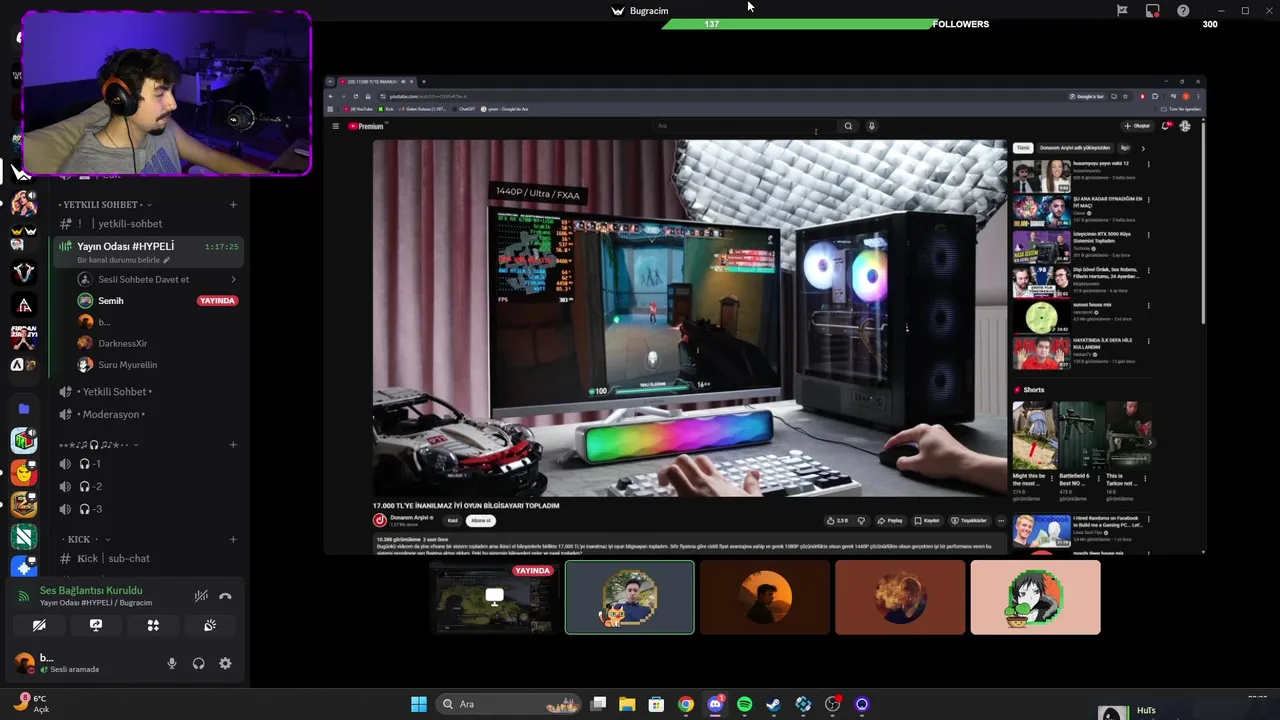Click the YouTube Kaydet save button

[x=926, y=520]
